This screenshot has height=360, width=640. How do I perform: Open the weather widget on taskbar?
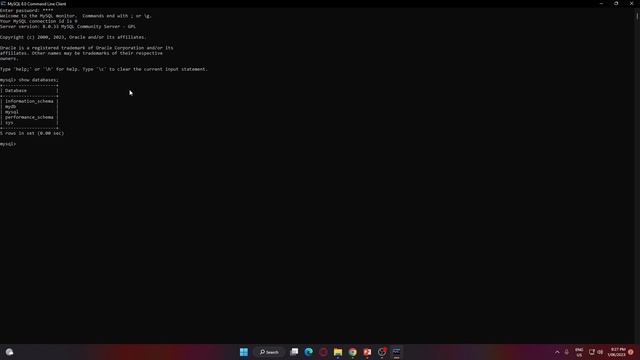[9, 352]
